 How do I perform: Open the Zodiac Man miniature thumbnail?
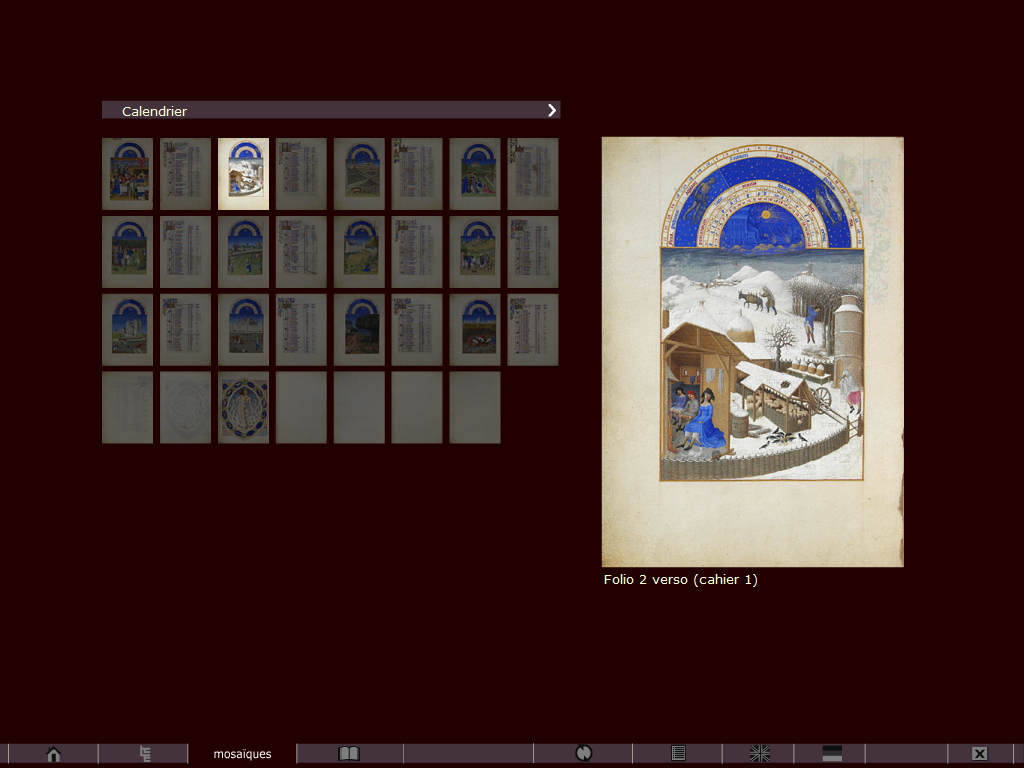tap(244, 408)
